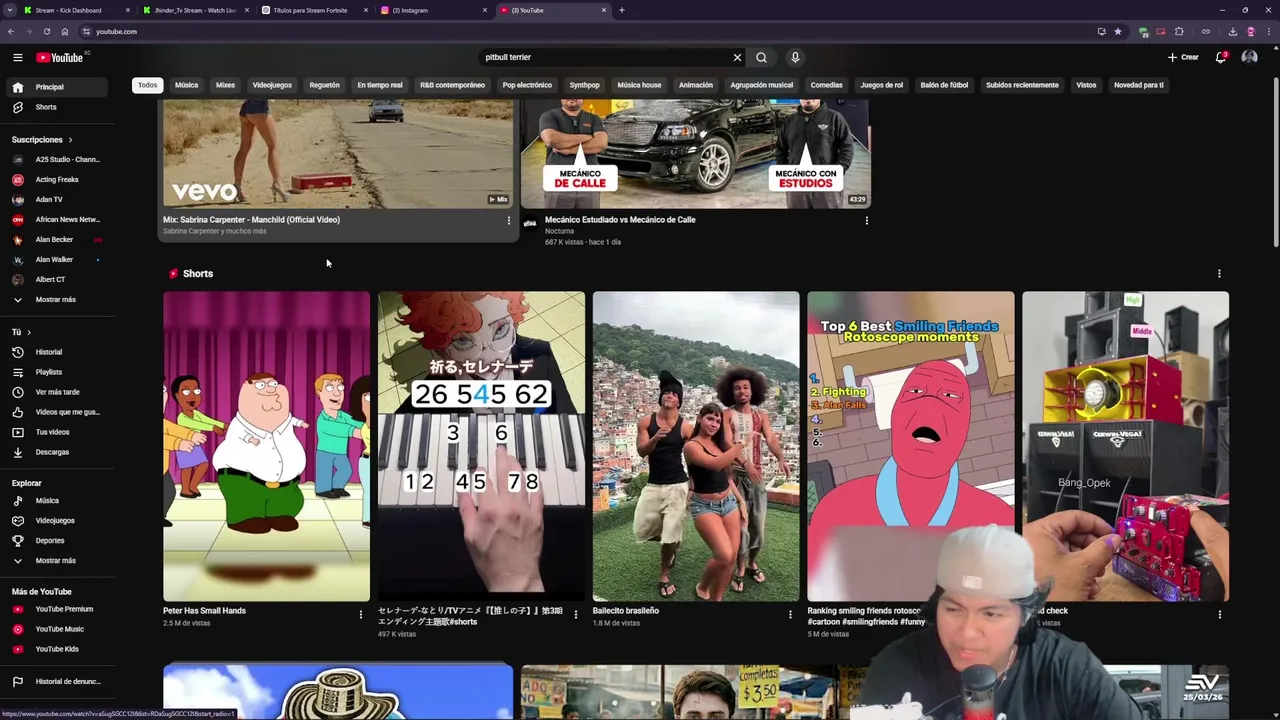This screenshot has height=720, width=1280.
Task: Open Tus videos in the sidebar
Action: [56, 432]
